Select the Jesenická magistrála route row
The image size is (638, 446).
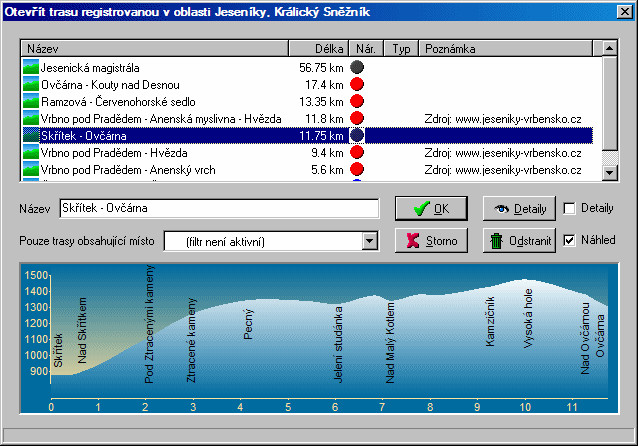(x=307, y=67)
